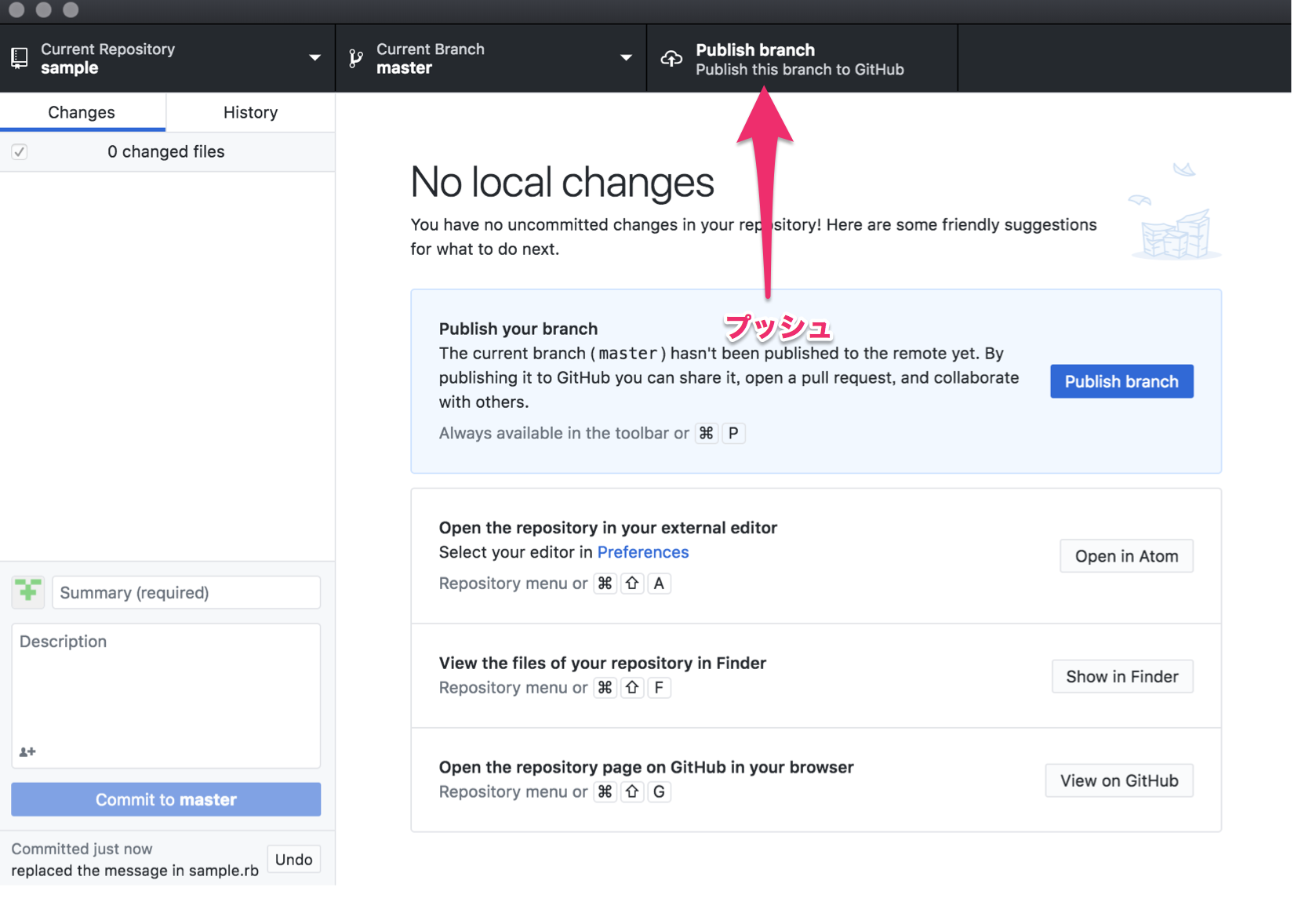Click the git branch icon in toolbar
This screenshot has height=913, width=1316.
coord(356,58)
